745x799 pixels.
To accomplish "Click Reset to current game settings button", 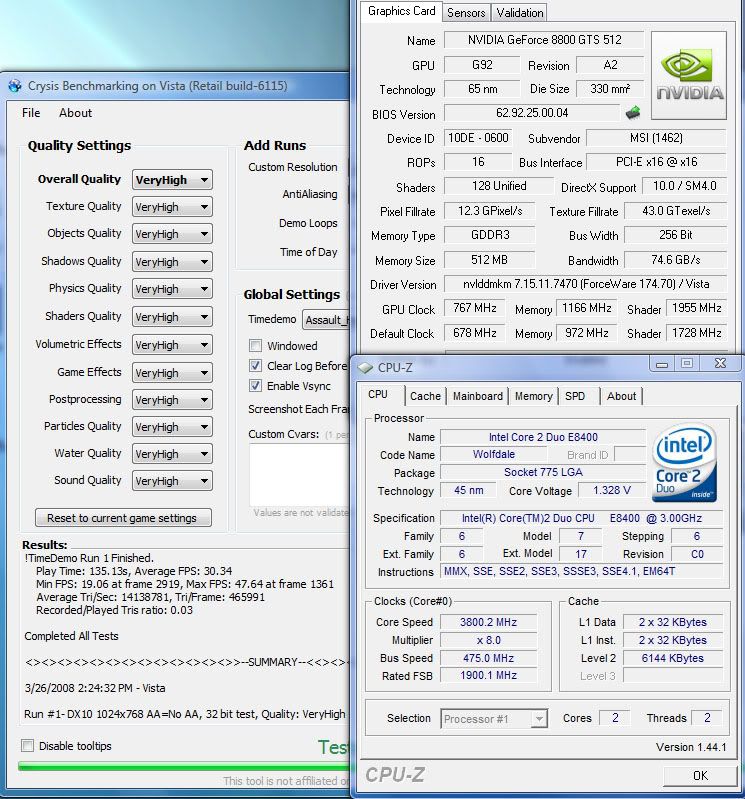I will click(123, 518).
